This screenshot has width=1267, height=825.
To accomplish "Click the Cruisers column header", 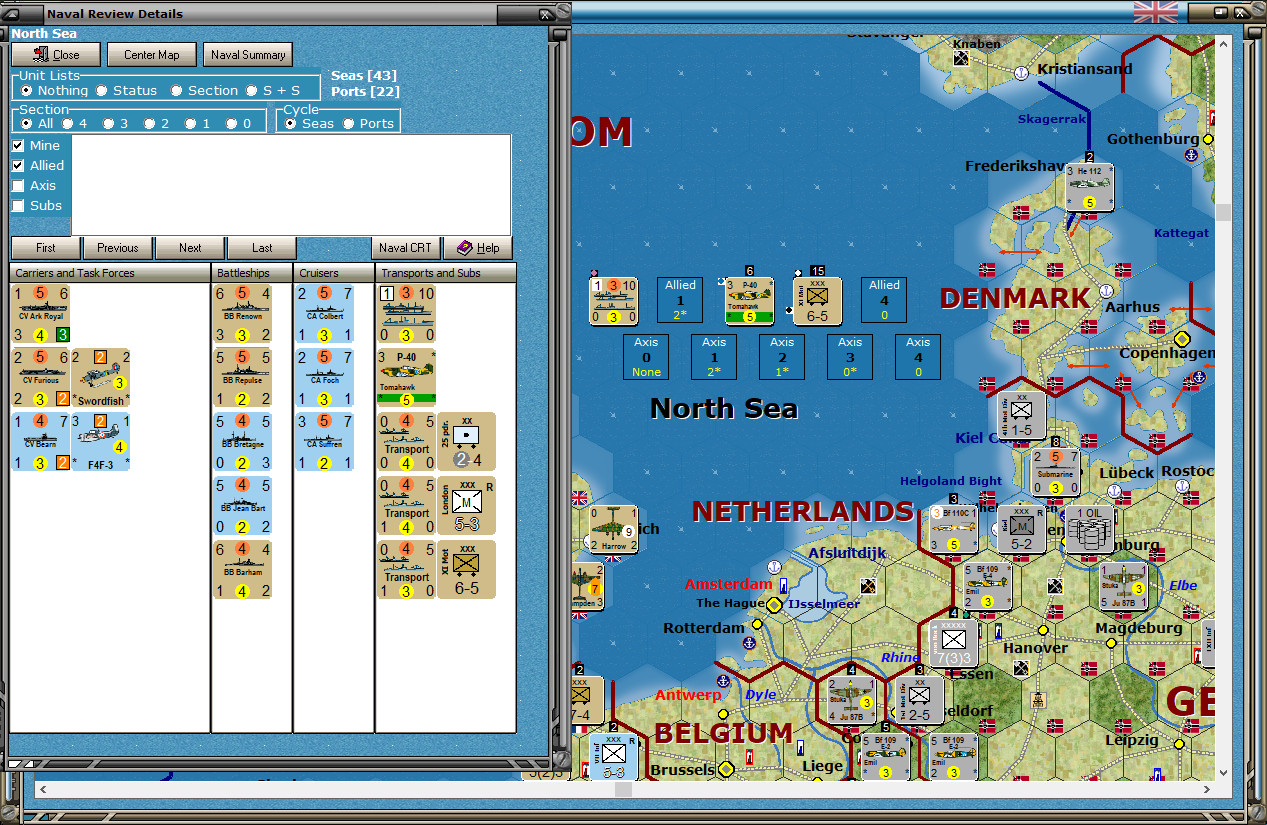I will click(334, 273).
